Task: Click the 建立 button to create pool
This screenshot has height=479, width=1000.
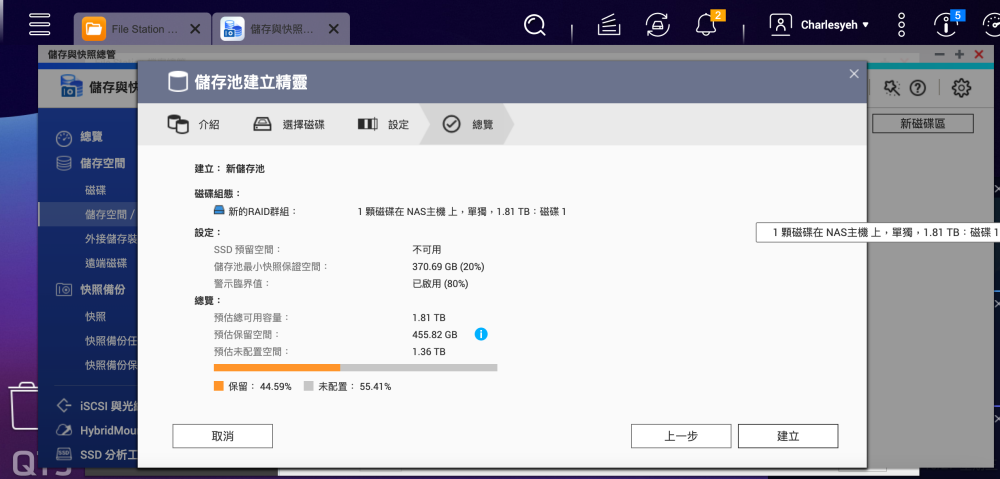Action: (x=787, y=436)
